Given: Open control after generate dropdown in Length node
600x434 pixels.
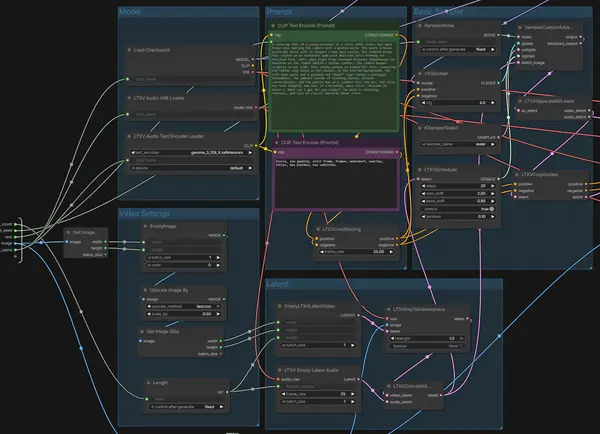Looking at the screenshot, I should pyautogui.click(x=187, y=407).
